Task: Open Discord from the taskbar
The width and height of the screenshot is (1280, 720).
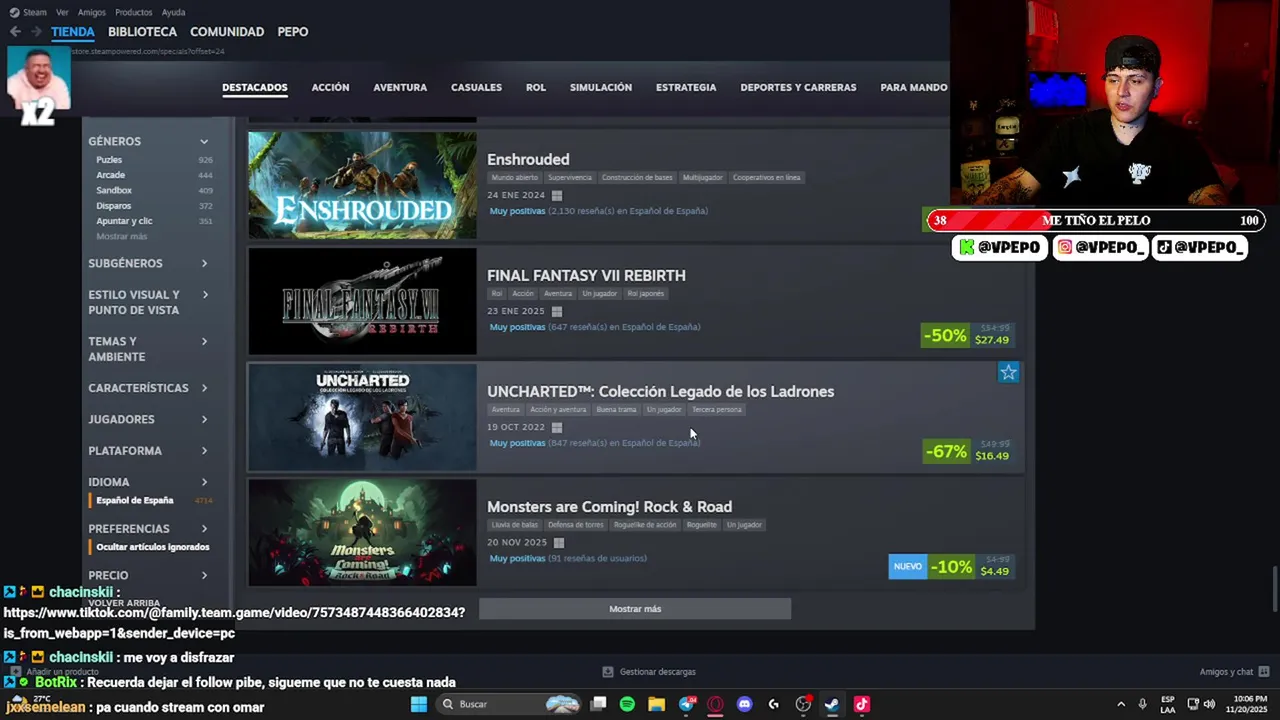Action: 744,704
